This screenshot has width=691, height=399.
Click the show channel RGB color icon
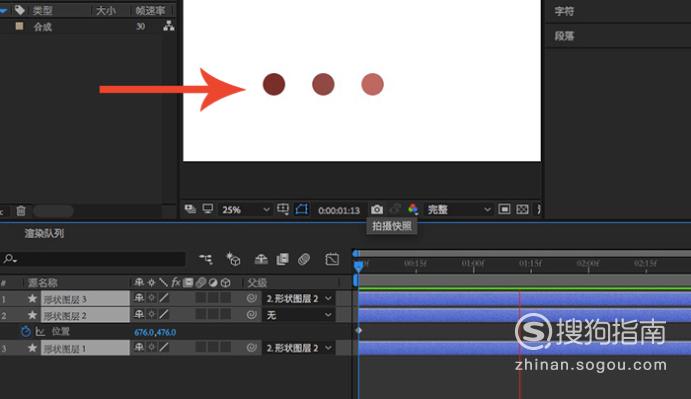click(413, 209)
